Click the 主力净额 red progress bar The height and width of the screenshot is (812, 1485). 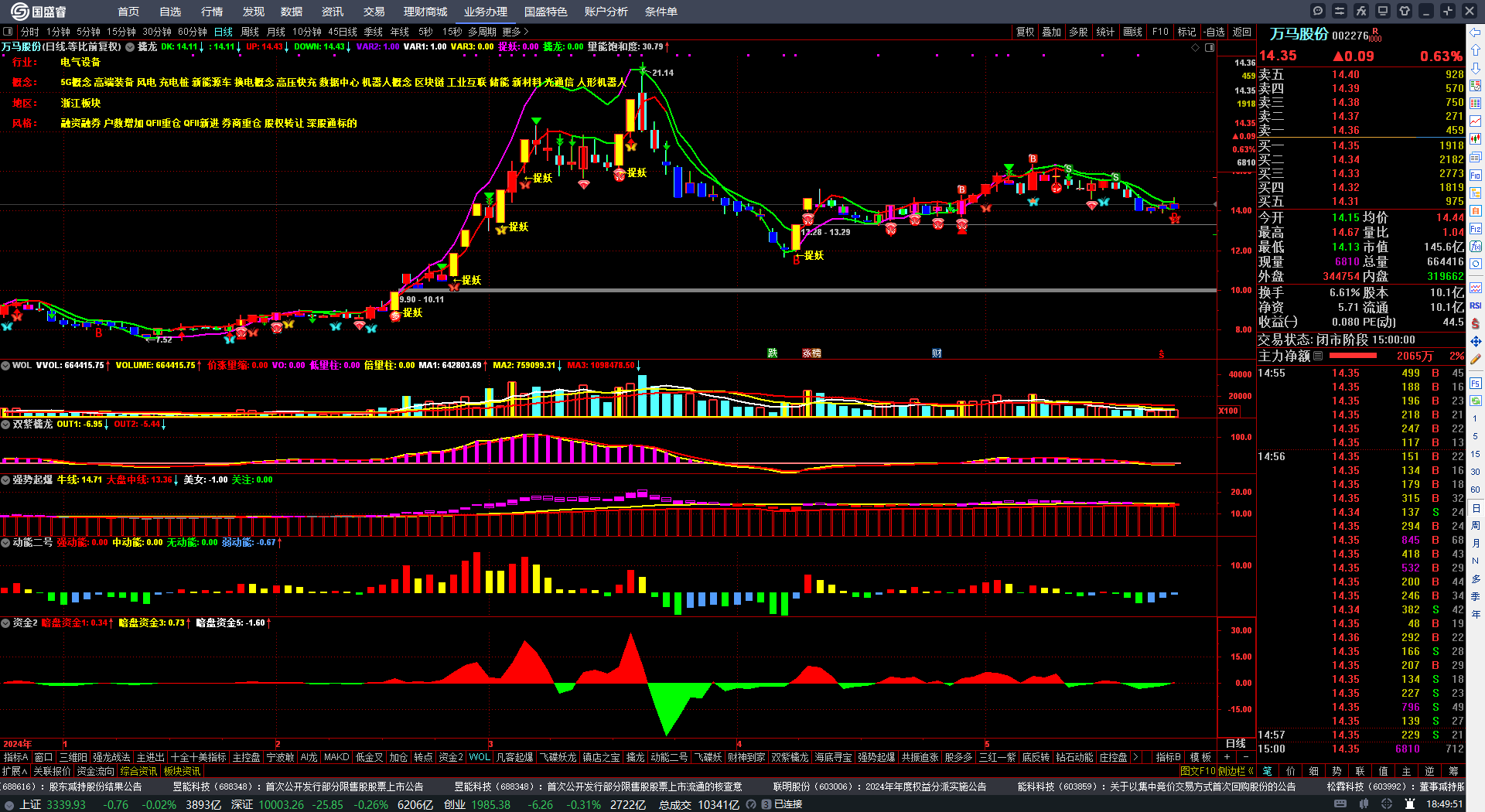1353,356
